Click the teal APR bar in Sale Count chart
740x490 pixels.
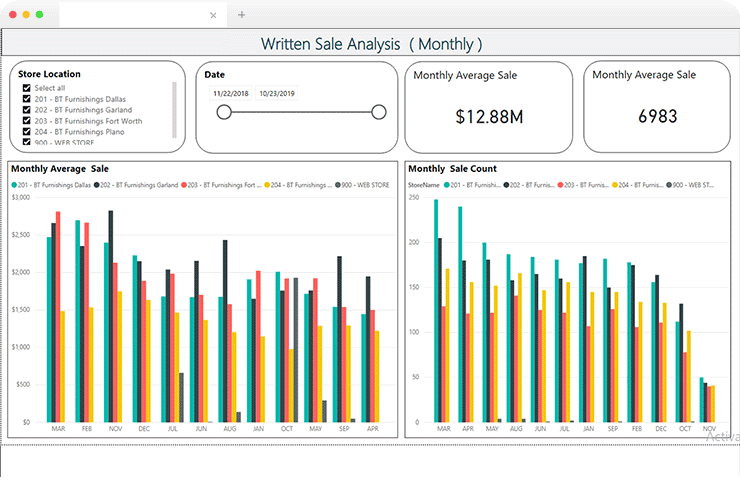pyautogui.click(x=460, y=314)
